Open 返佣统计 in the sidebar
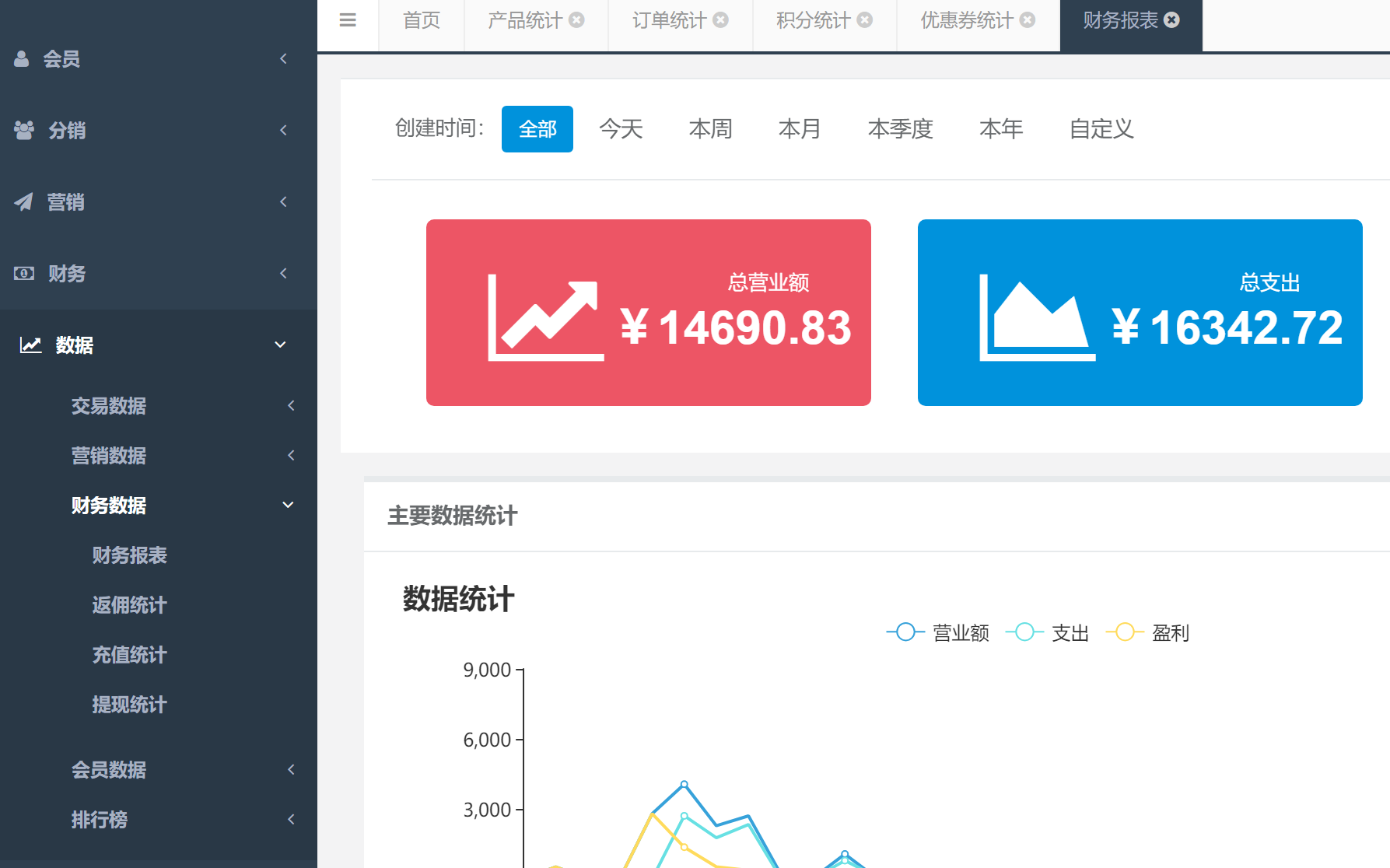Viewport: 1390px width, 868px height. tap(130, 605)
